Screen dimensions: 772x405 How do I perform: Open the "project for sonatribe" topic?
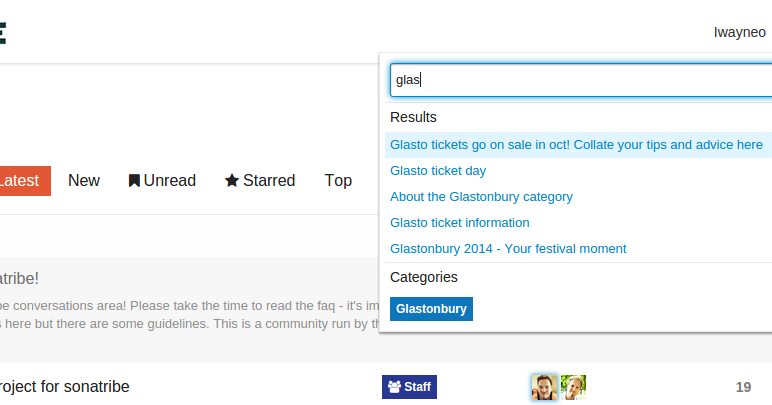(65, 387)
